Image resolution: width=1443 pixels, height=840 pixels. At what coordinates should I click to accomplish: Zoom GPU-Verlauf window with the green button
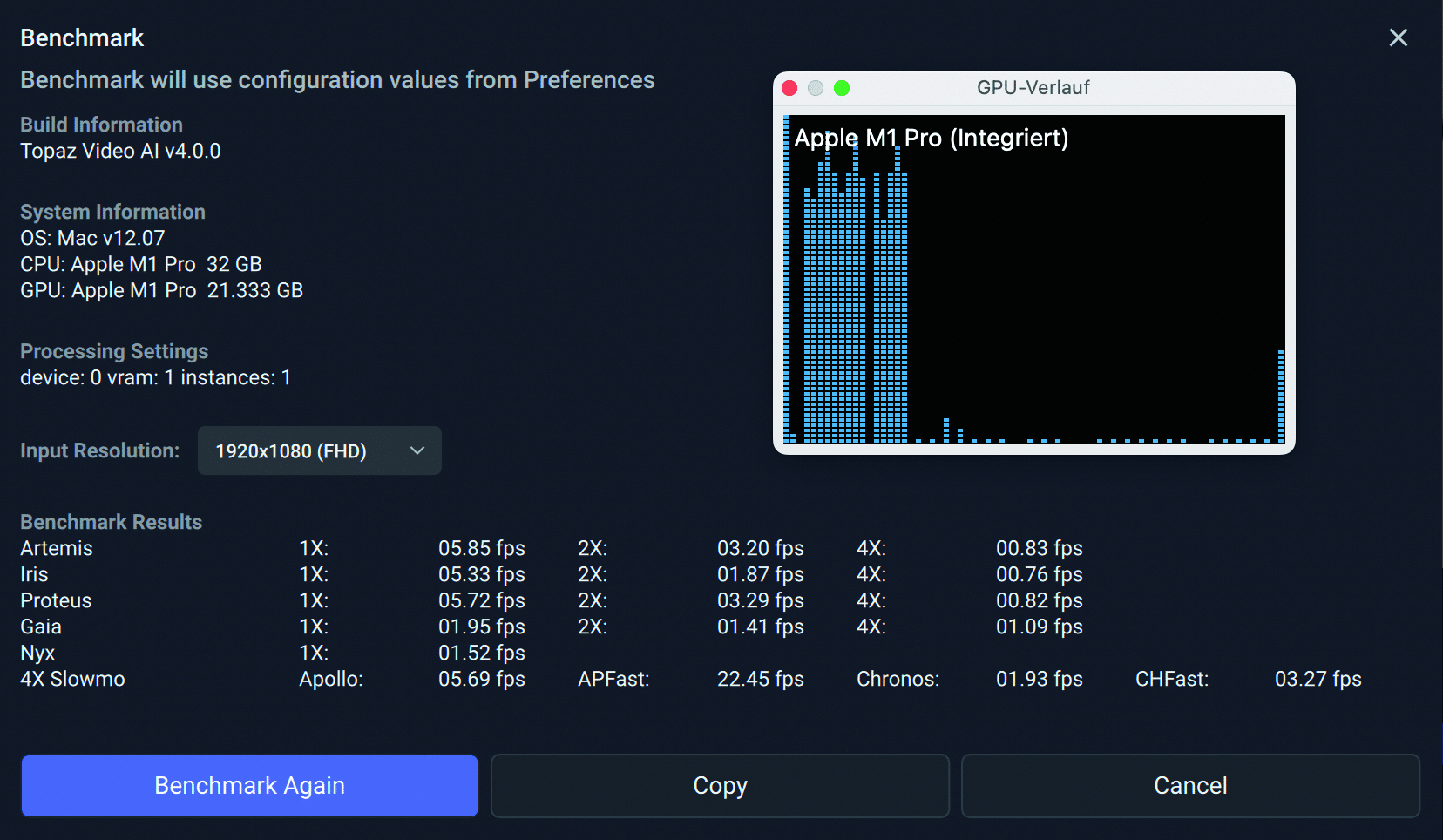pyautogui.click(x=842, y=88)
